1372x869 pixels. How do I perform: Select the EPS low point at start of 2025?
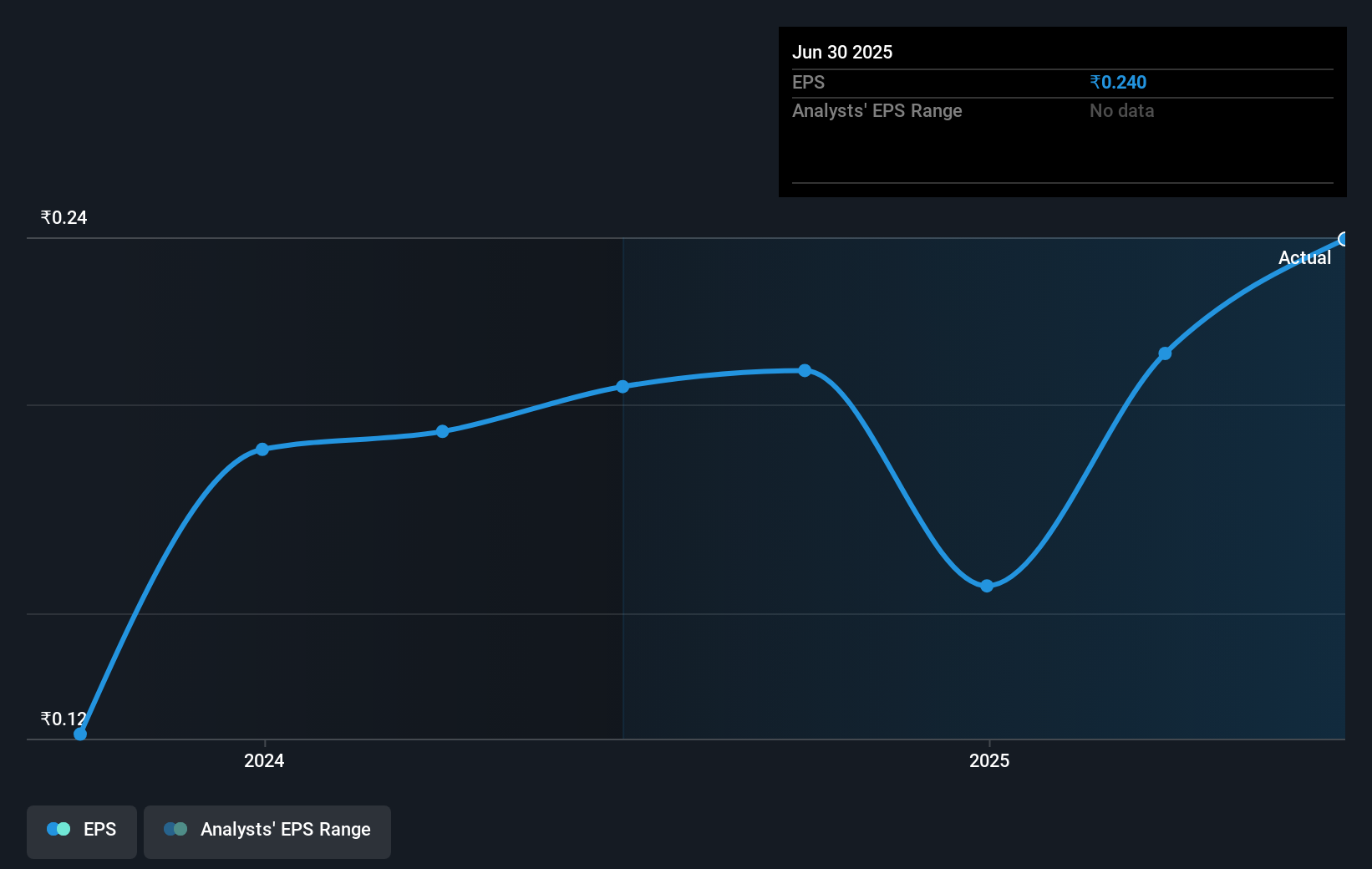(987, 586)
